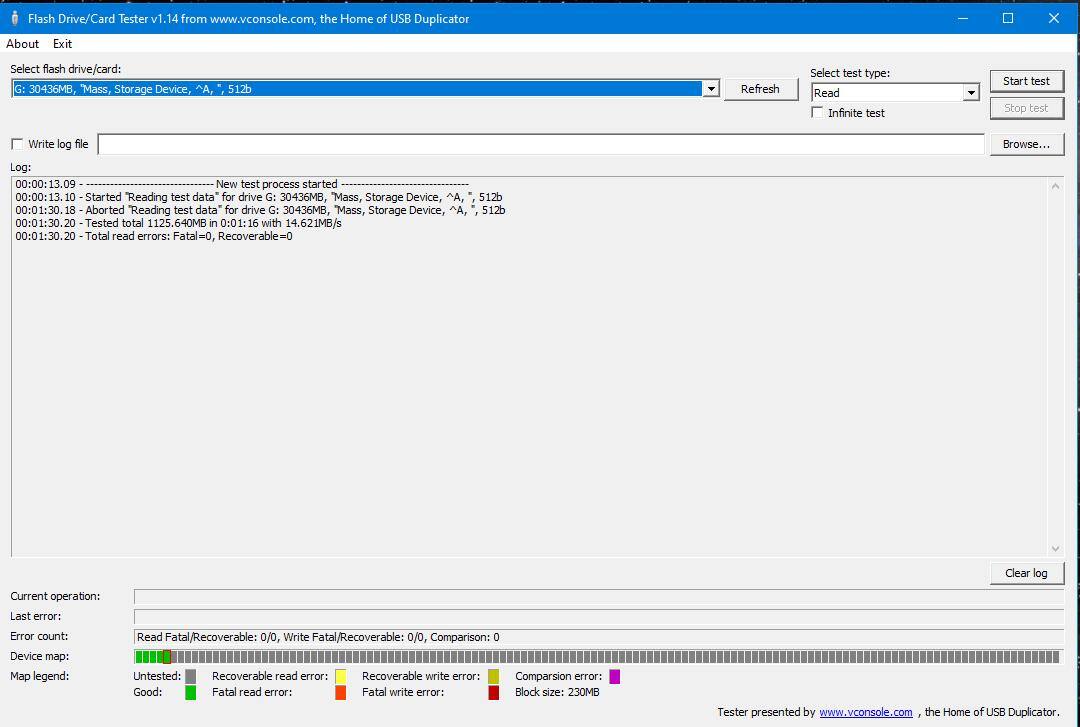Click the log scrollbar down arrow

tap(1055, 548)
